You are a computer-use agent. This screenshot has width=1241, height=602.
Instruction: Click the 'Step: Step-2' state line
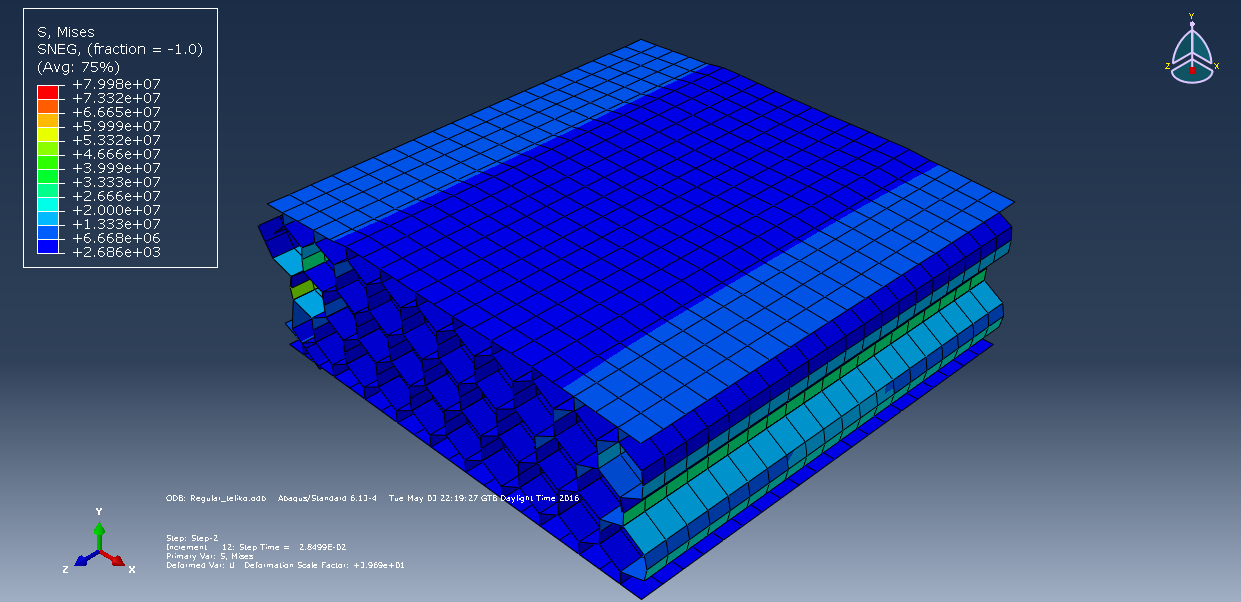tap(191, 538)
